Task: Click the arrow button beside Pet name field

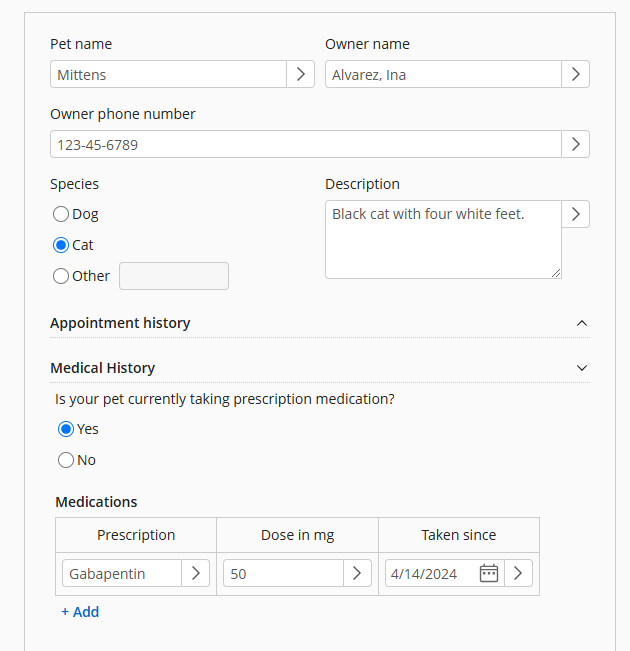Action: (301, 74)
